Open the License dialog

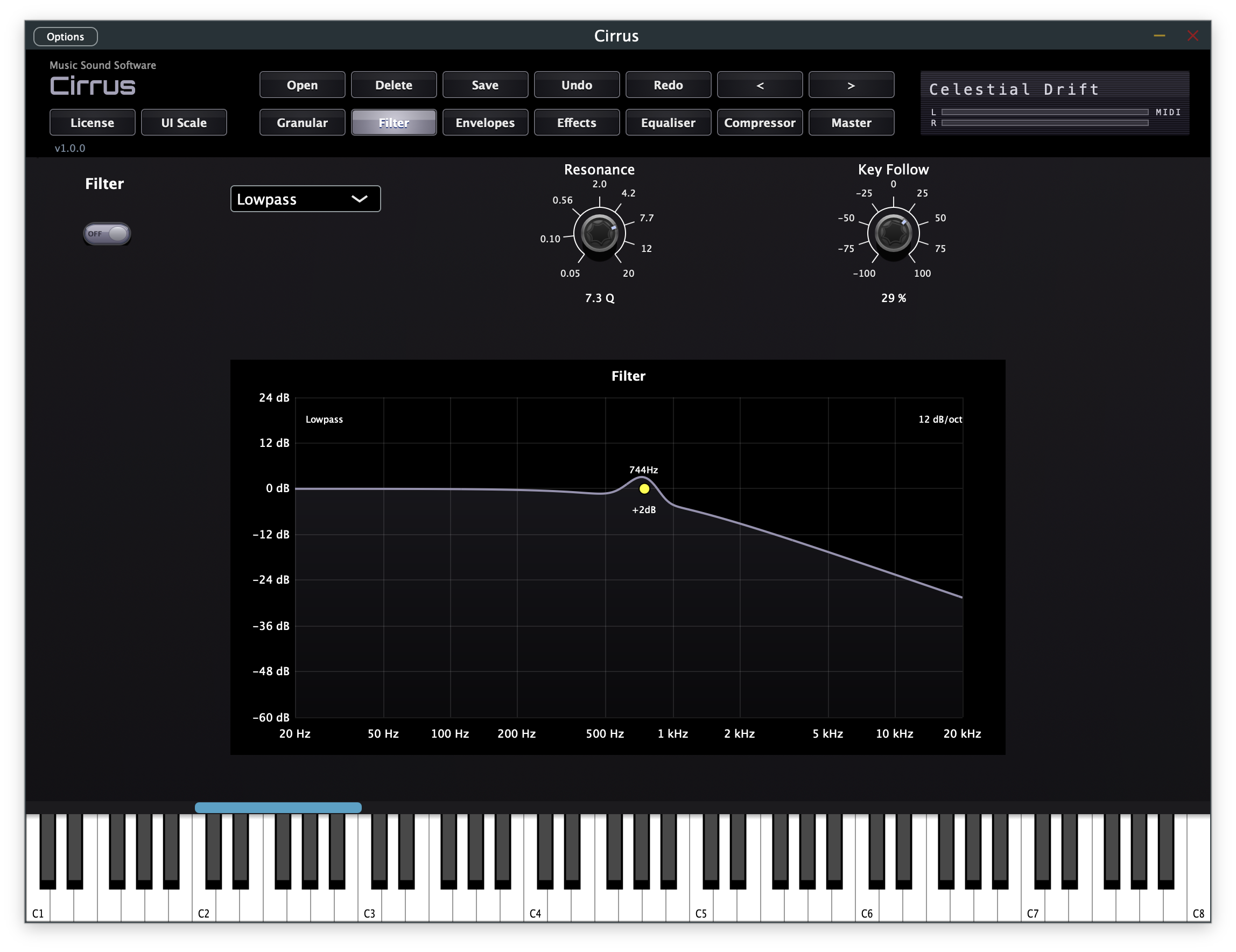tap(92, 122)
